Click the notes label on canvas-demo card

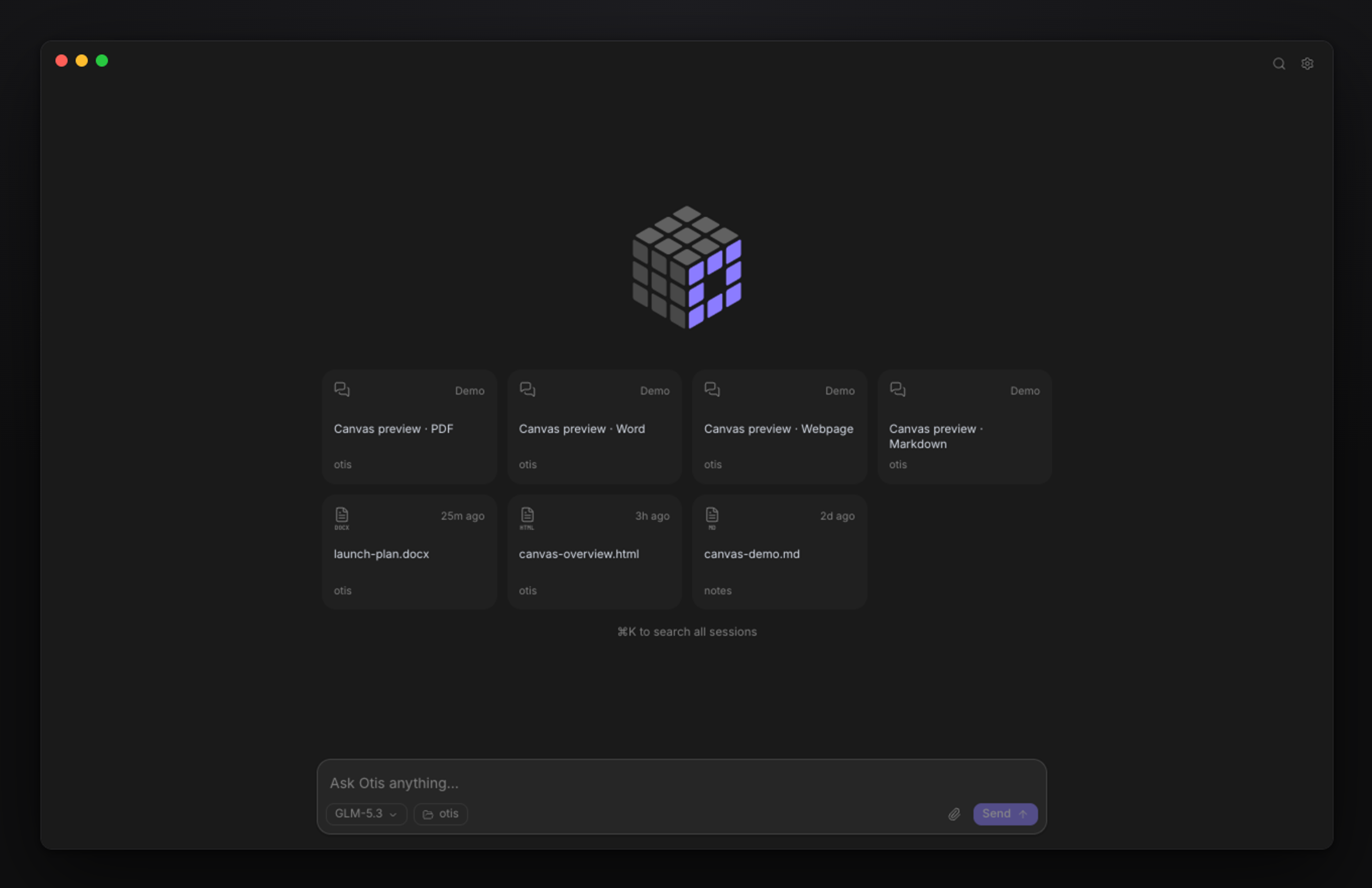[717, 590]
